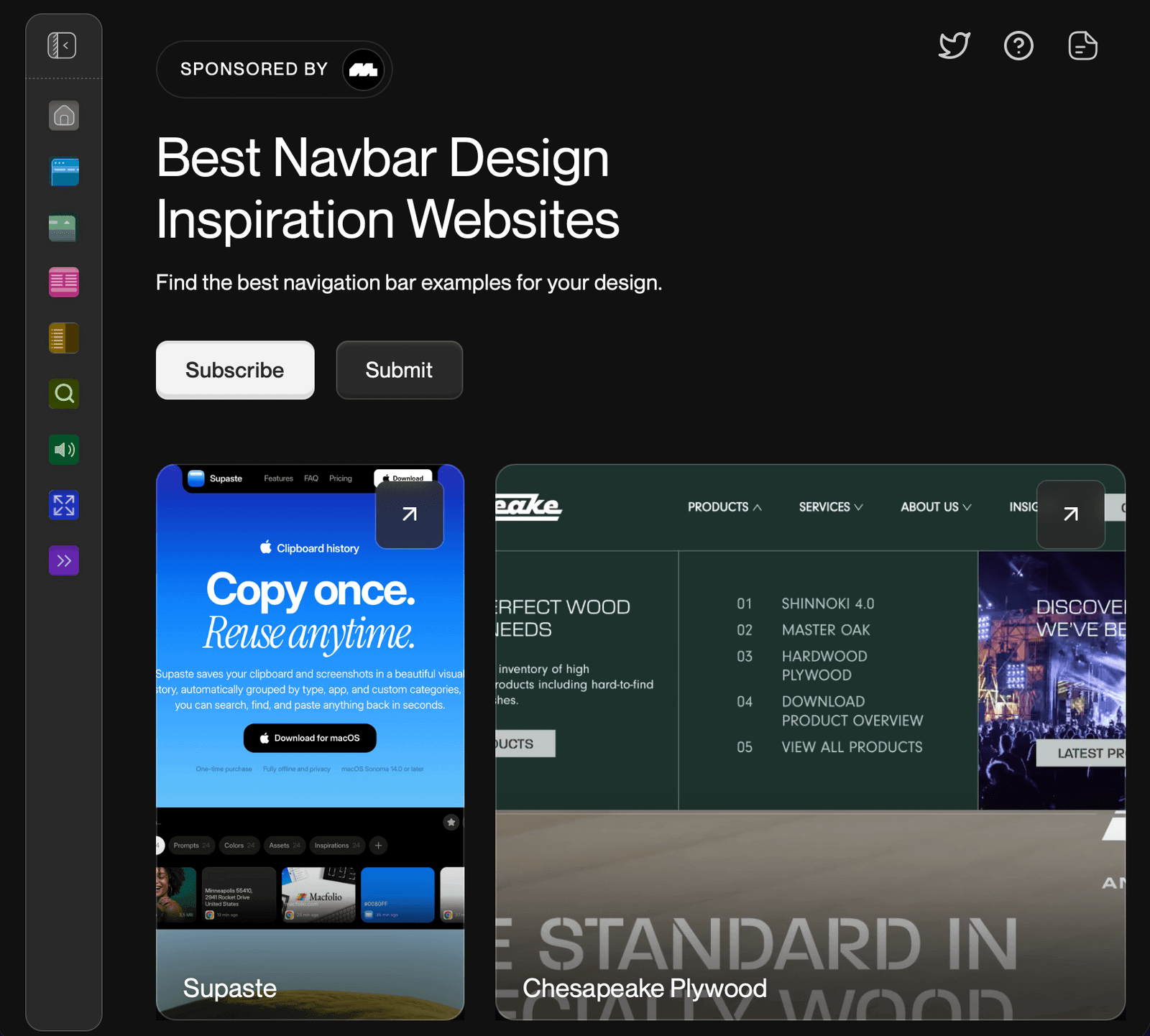Open Chesapeake Plywood via its arrow button
1150x1036 pixels.
click(1071, 514)
